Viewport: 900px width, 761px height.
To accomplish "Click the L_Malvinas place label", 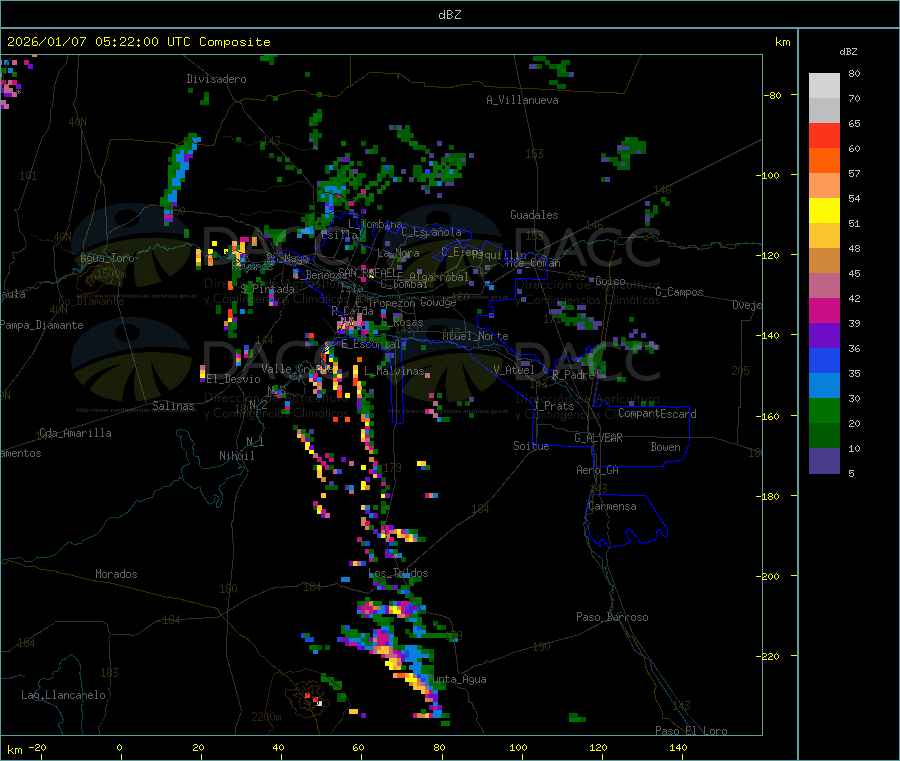I will [394, 371].
